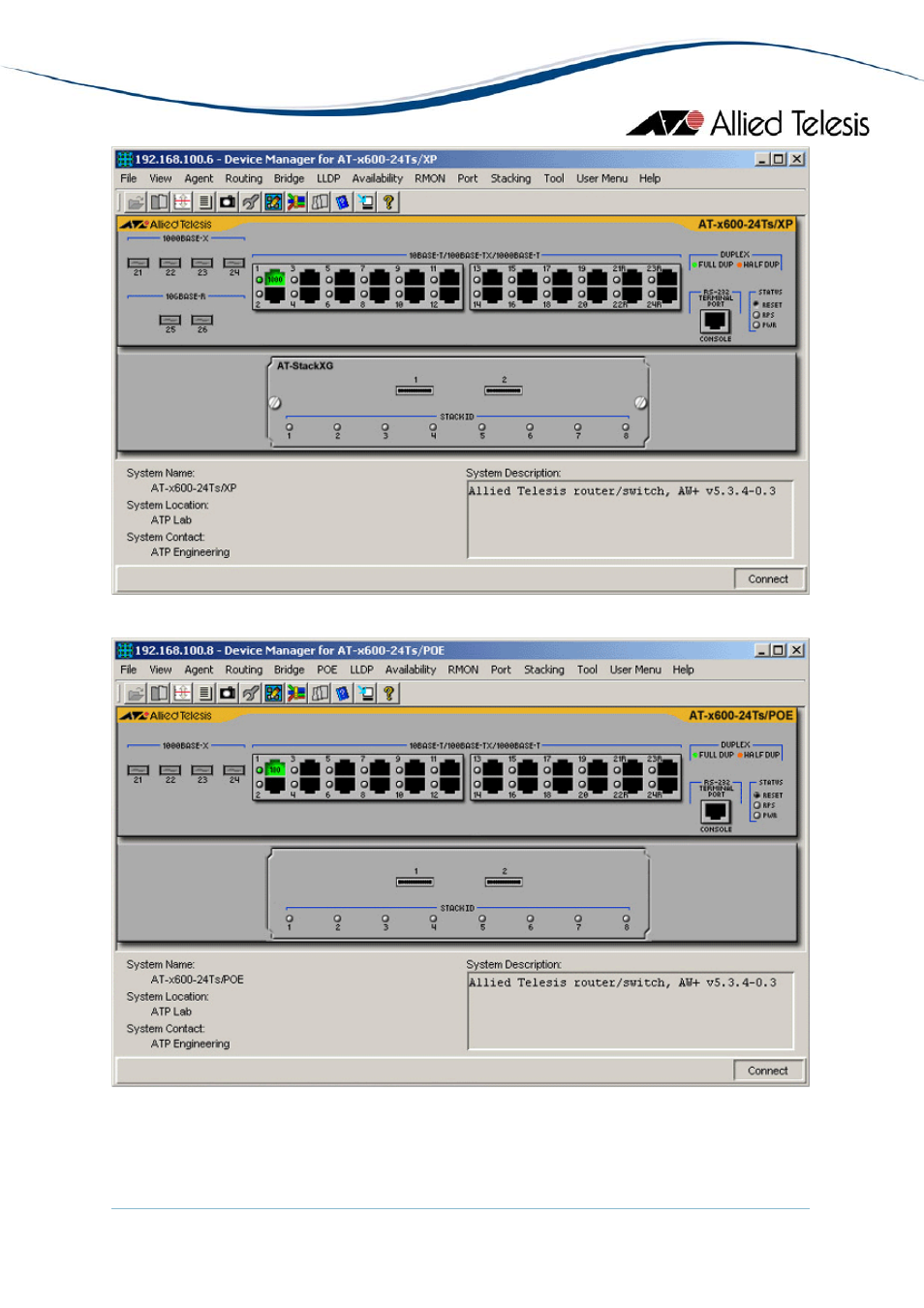Click Connect button in the 24Ts/POE window
924x1308 pixels.
point(768,1071)
